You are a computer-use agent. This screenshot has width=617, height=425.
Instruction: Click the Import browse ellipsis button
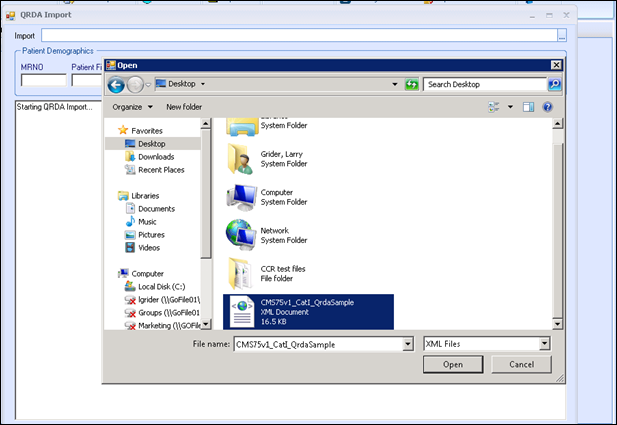click(562, 36)
